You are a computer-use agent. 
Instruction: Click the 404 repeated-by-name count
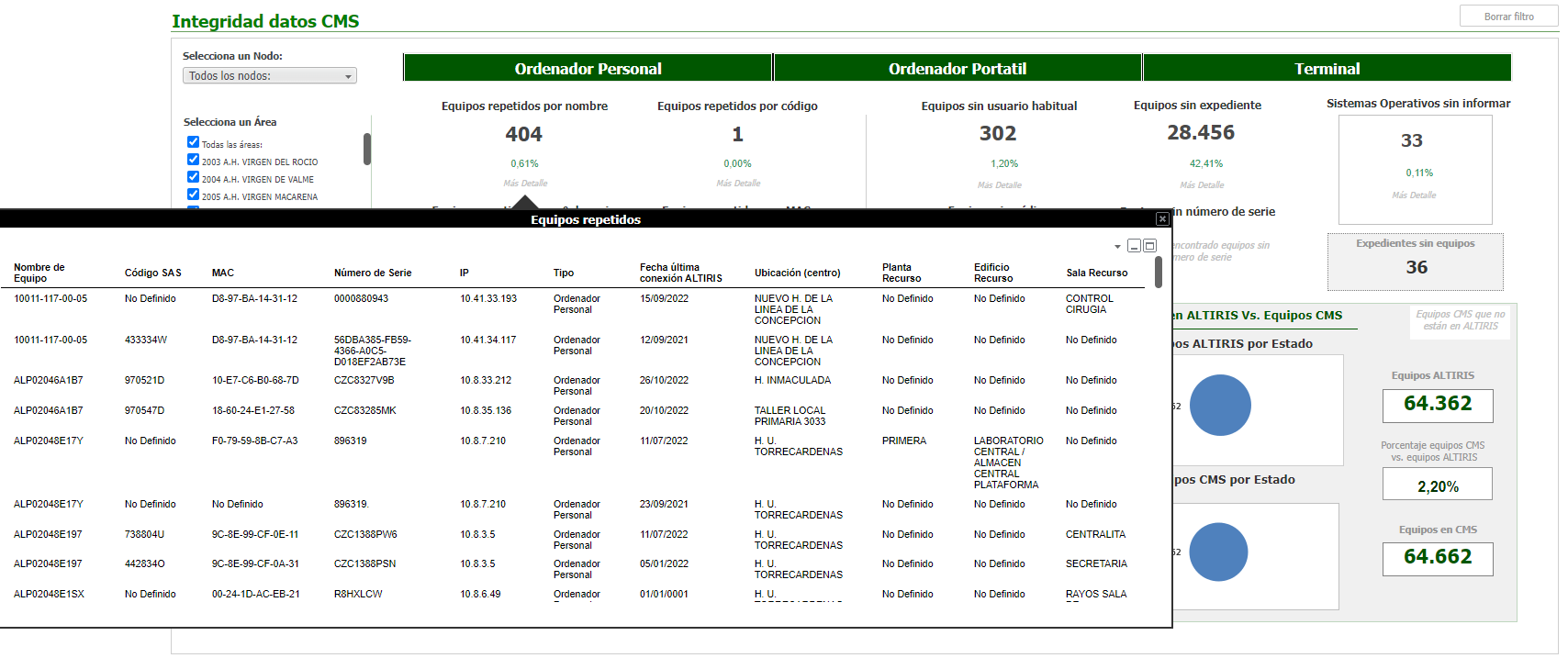pyautogui.click(x=524, y=134)
